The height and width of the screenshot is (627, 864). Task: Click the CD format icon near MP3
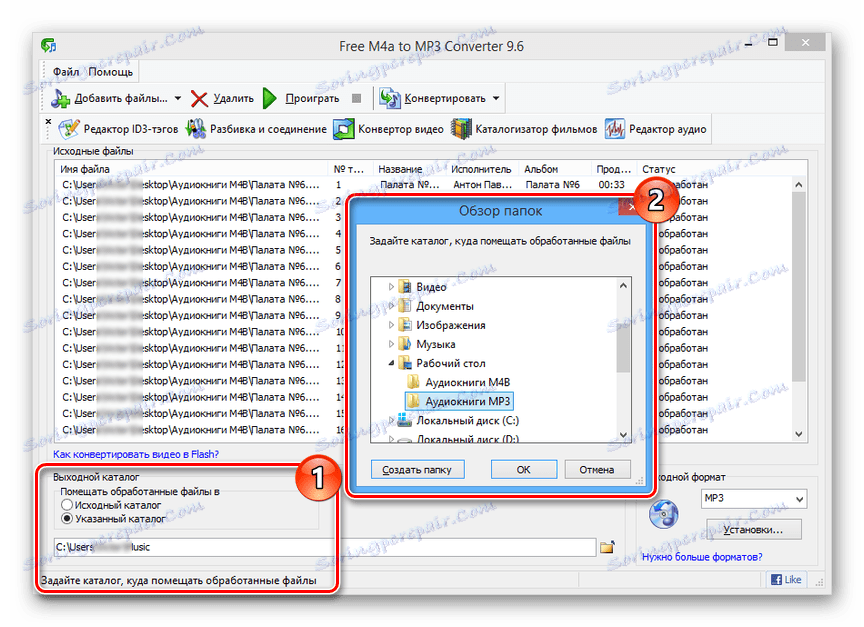coord(664,514)
